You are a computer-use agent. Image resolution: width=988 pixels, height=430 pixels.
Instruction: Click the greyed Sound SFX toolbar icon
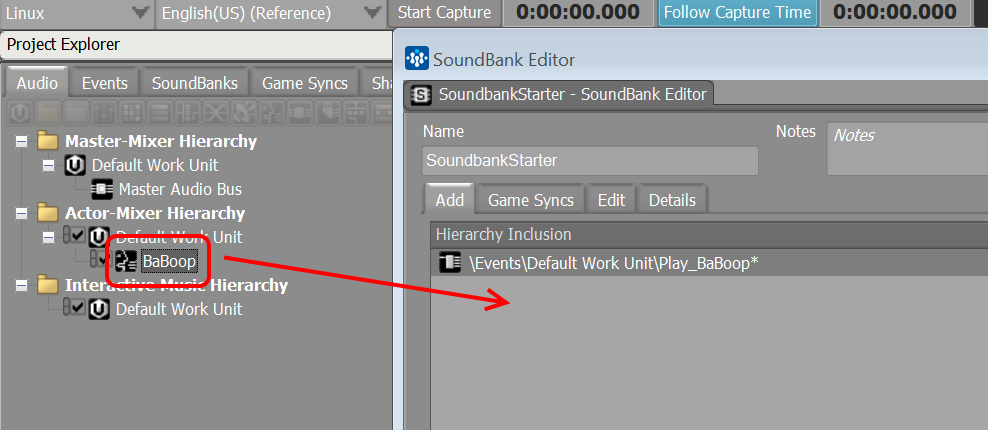click(x=244, y=113)
